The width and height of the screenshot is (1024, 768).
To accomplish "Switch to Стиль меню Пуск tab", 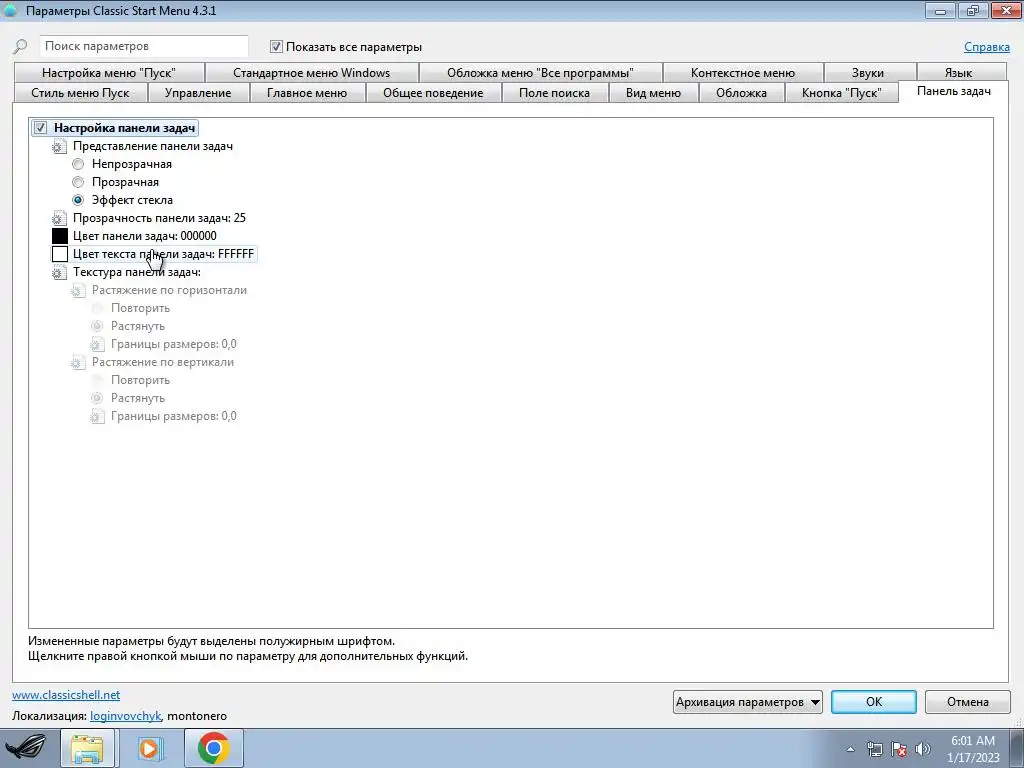I will [x=80, y=93].
